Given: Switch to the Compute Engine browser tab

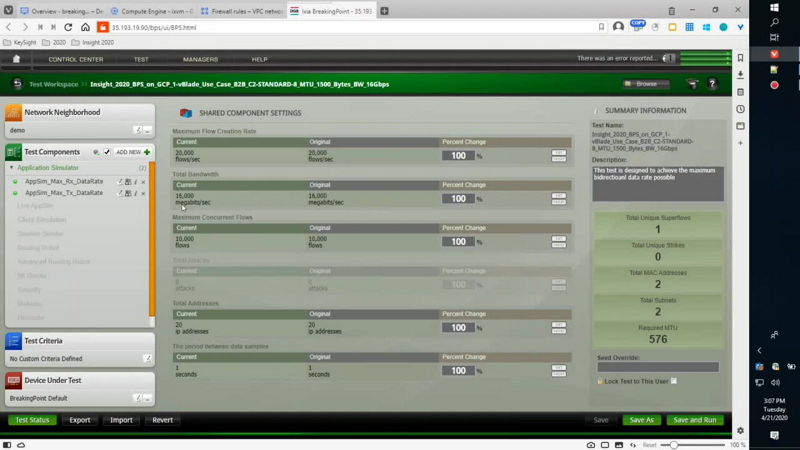Looking at the screenshot, I should click(x=152, y=11).
